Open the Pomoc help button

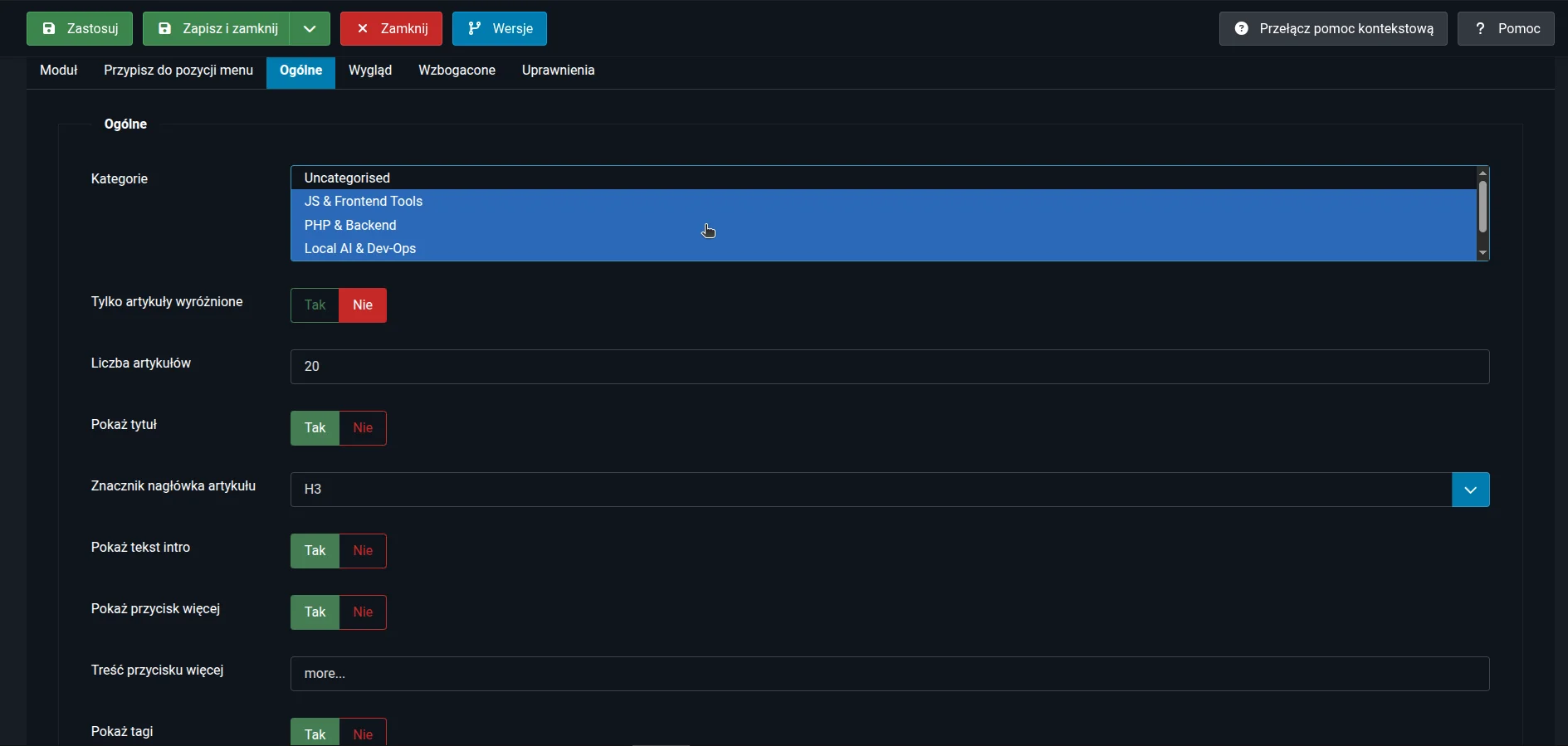click(x=1506, y=29)
